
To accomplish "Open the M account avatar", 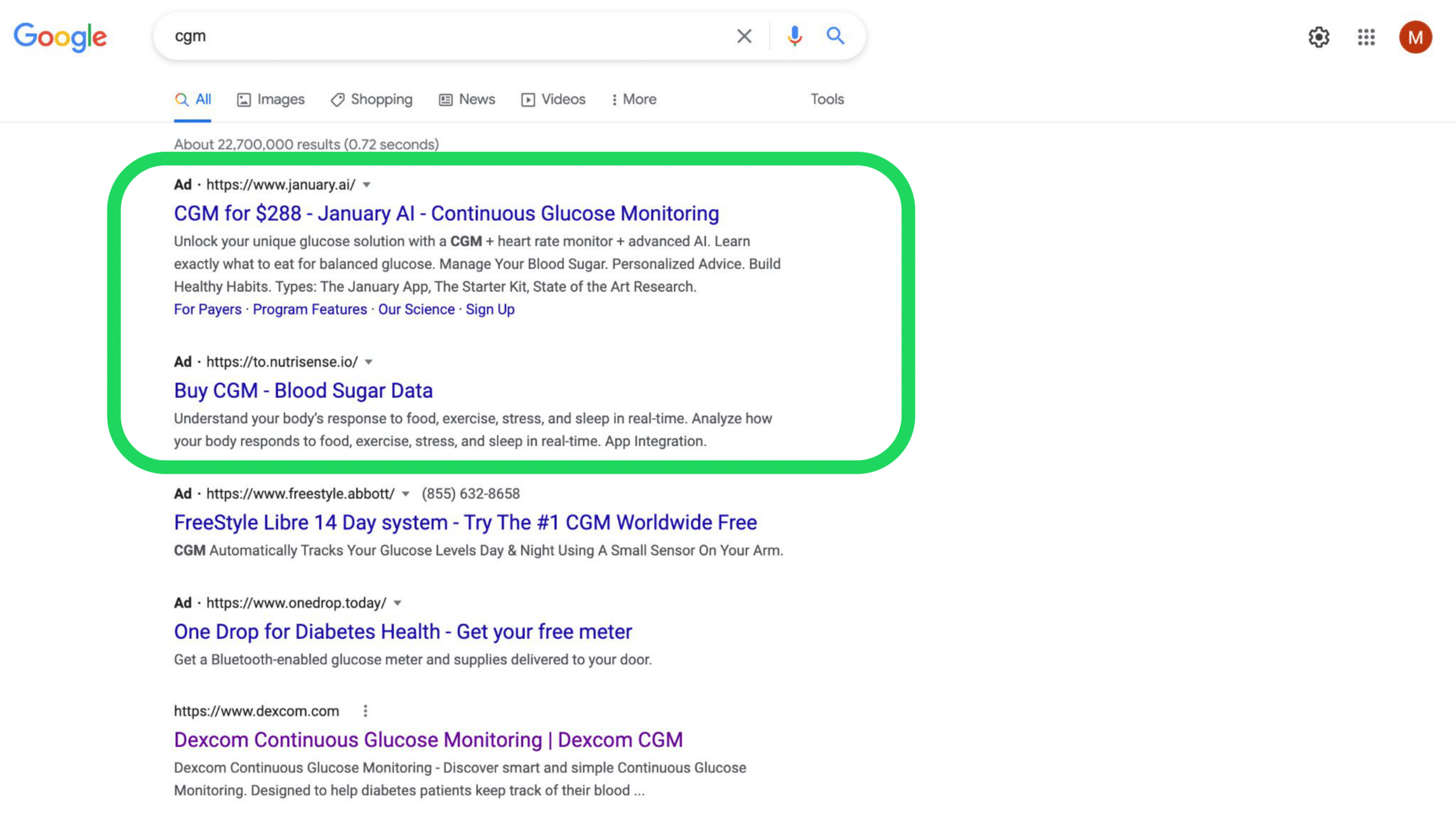I will point(1415,37).
